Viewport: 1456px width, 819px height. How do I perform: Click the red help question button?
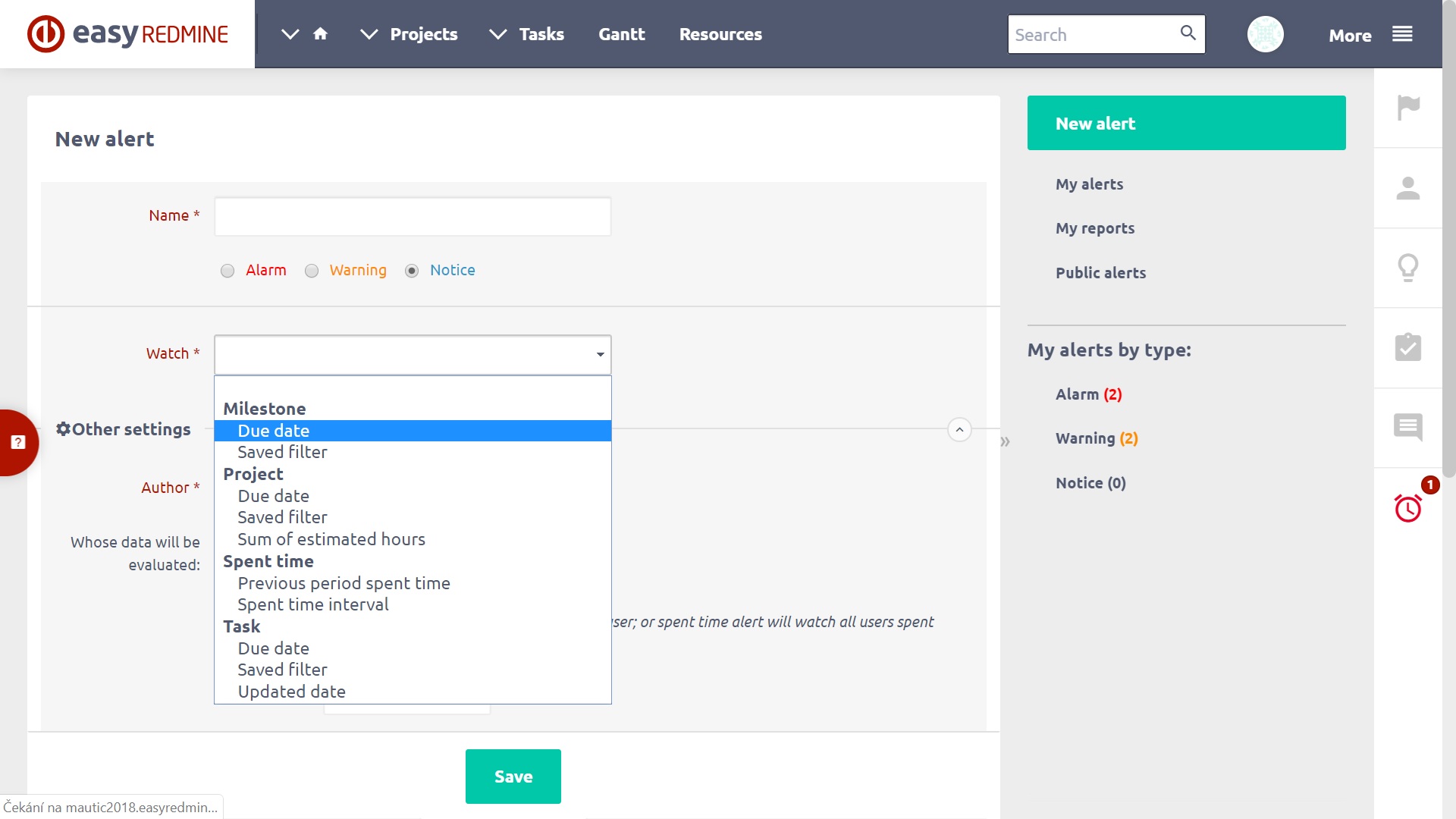18,442
